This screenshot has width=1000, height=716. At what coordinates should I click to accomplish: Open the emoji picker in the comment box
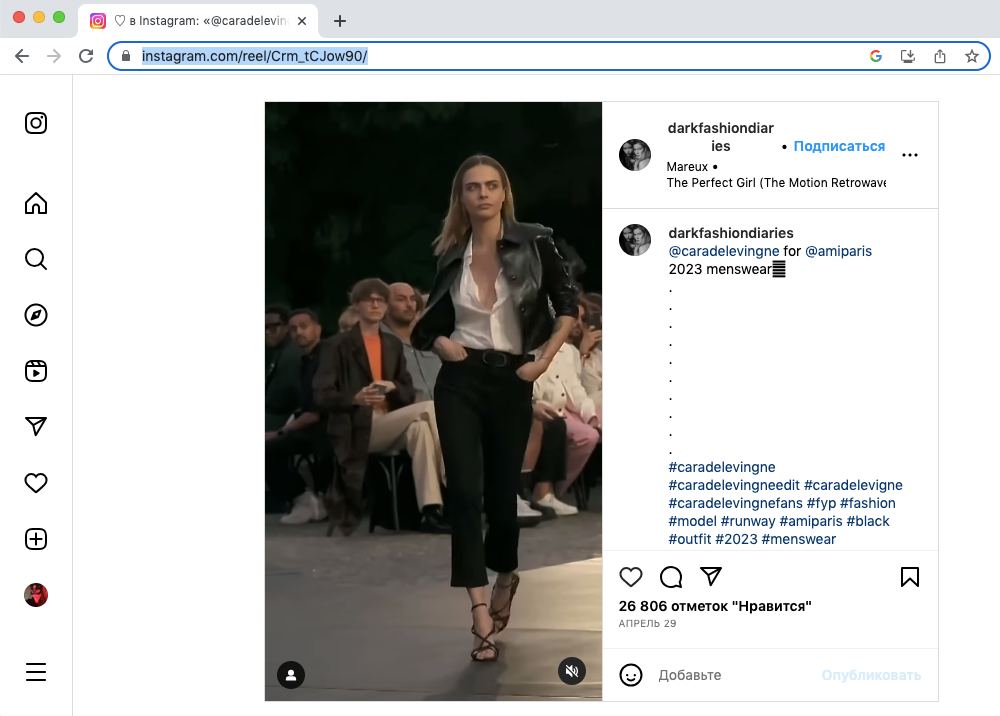[x=631, y=675]
